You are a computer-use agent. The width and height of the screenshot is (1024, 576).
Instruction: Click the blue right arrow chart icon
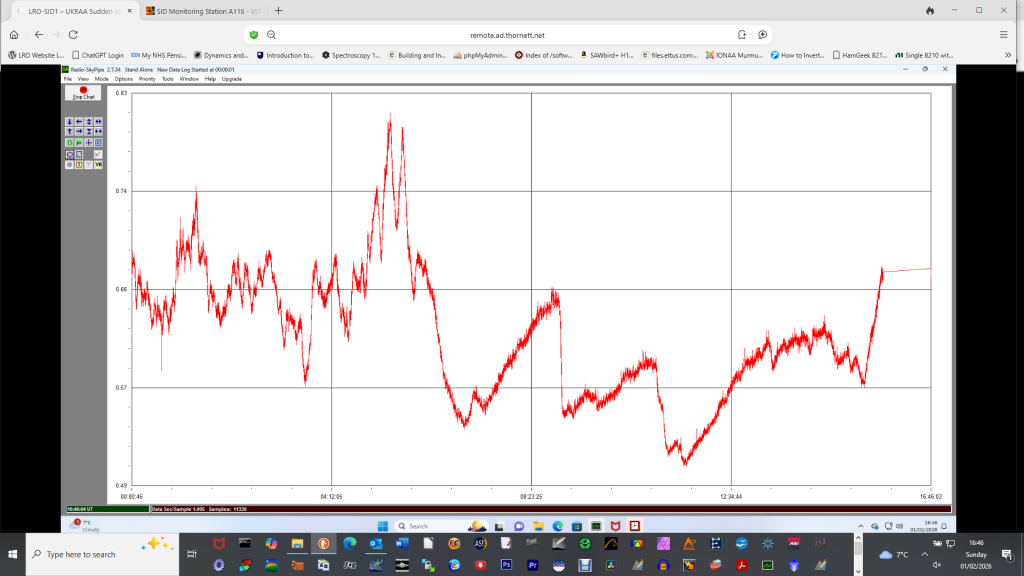(x=79, y=131)
